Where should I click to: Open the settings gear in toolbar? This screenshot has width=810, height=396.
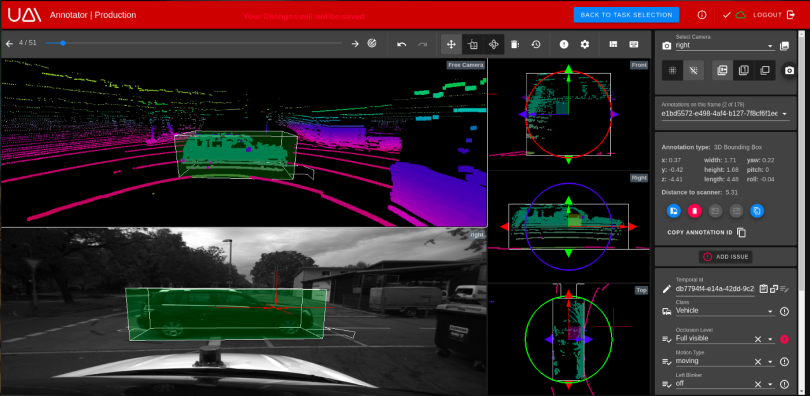click(x=585, y=44)
